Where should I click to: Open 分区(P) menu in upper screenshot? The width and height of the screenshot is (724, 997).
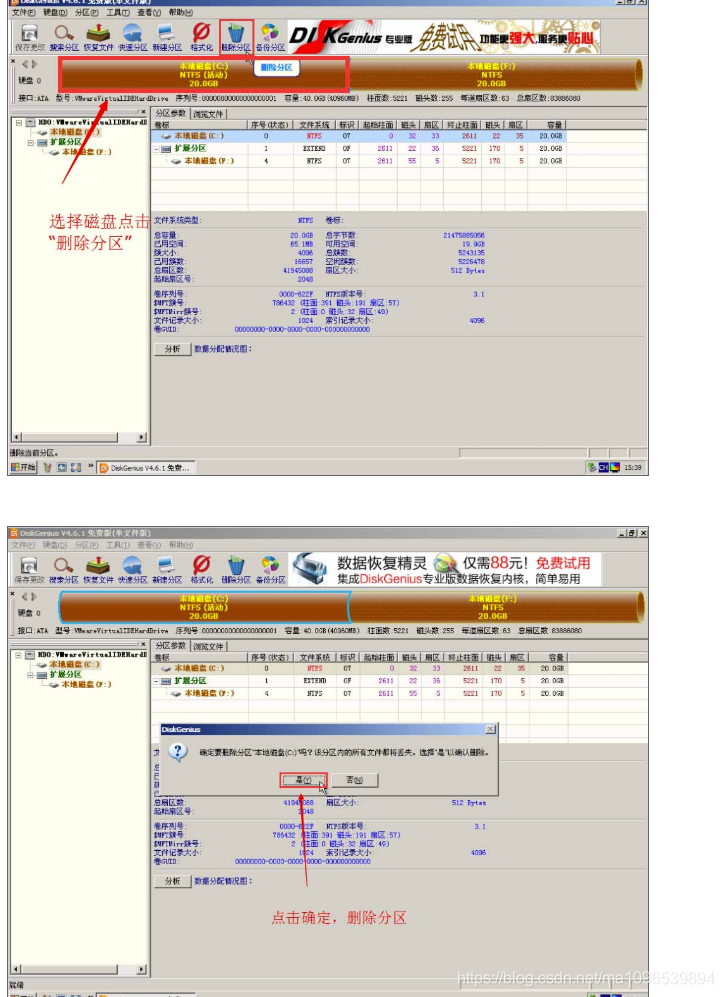tap(86, 13)
